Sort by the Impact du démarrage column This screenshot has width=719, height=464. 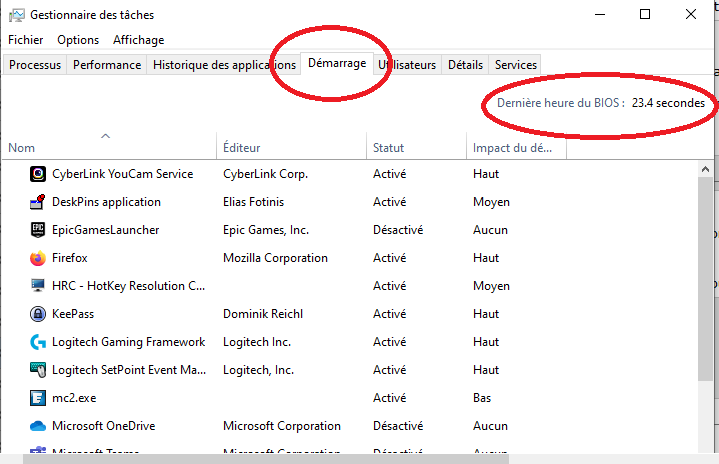(x=516, y=148)
